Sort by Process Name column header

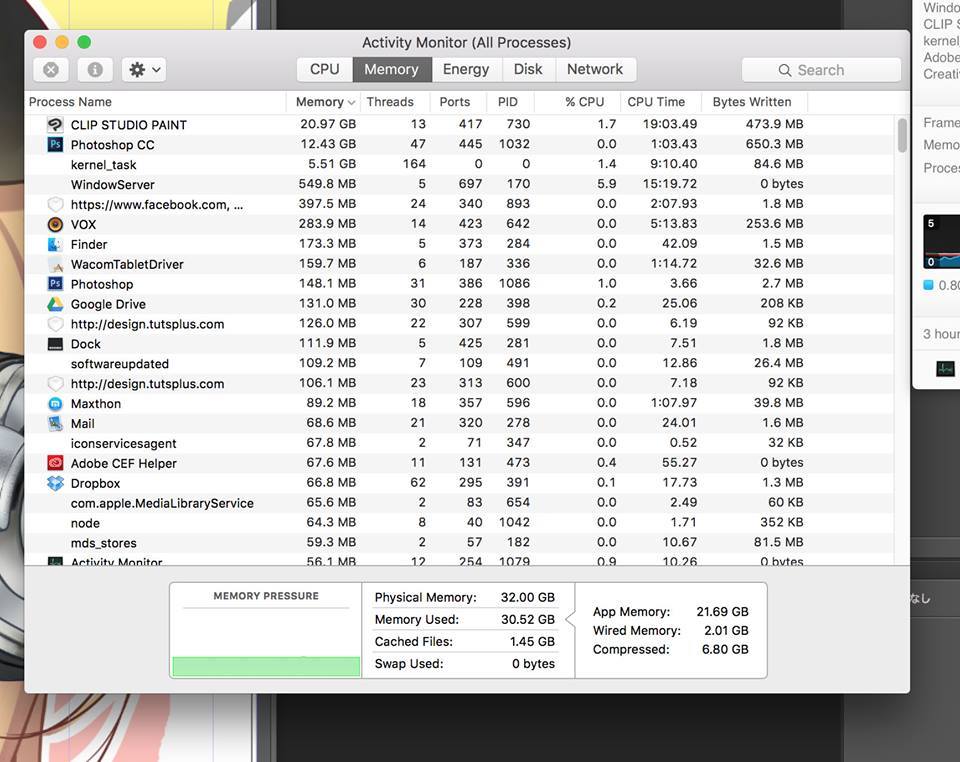(x=156, y=102)
